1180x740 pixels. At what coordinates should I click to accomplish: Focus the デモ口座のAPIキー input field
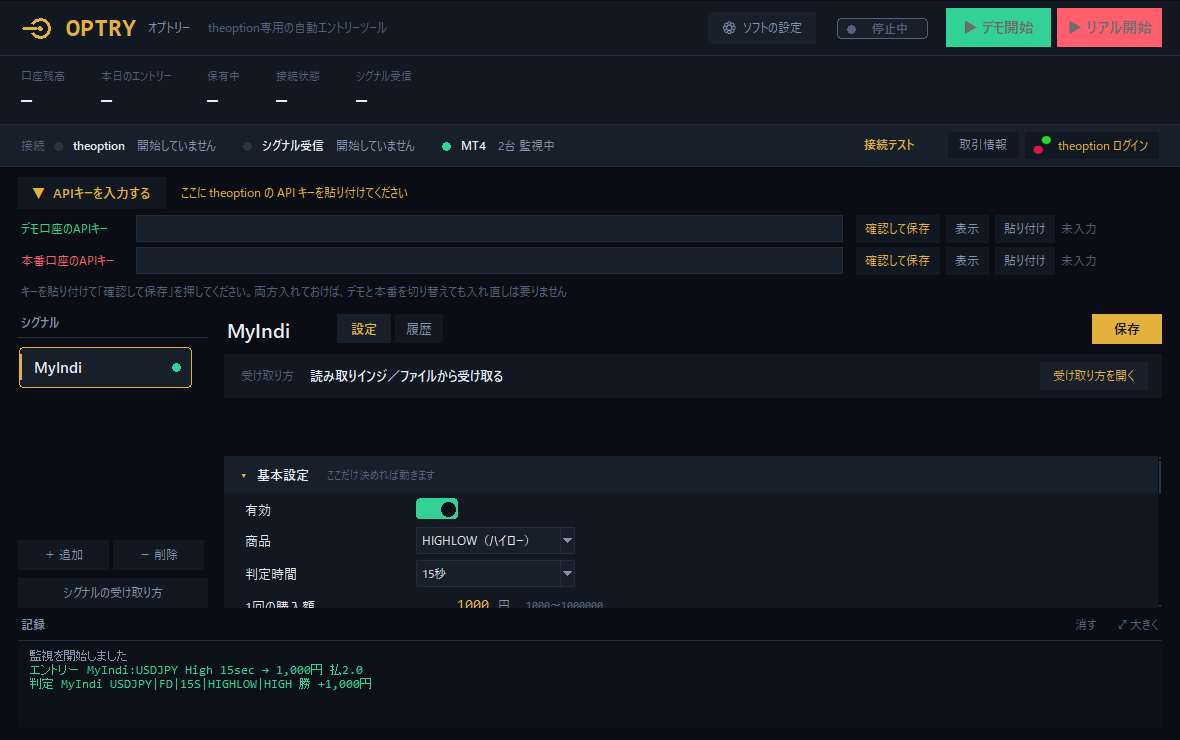point(489,229)
